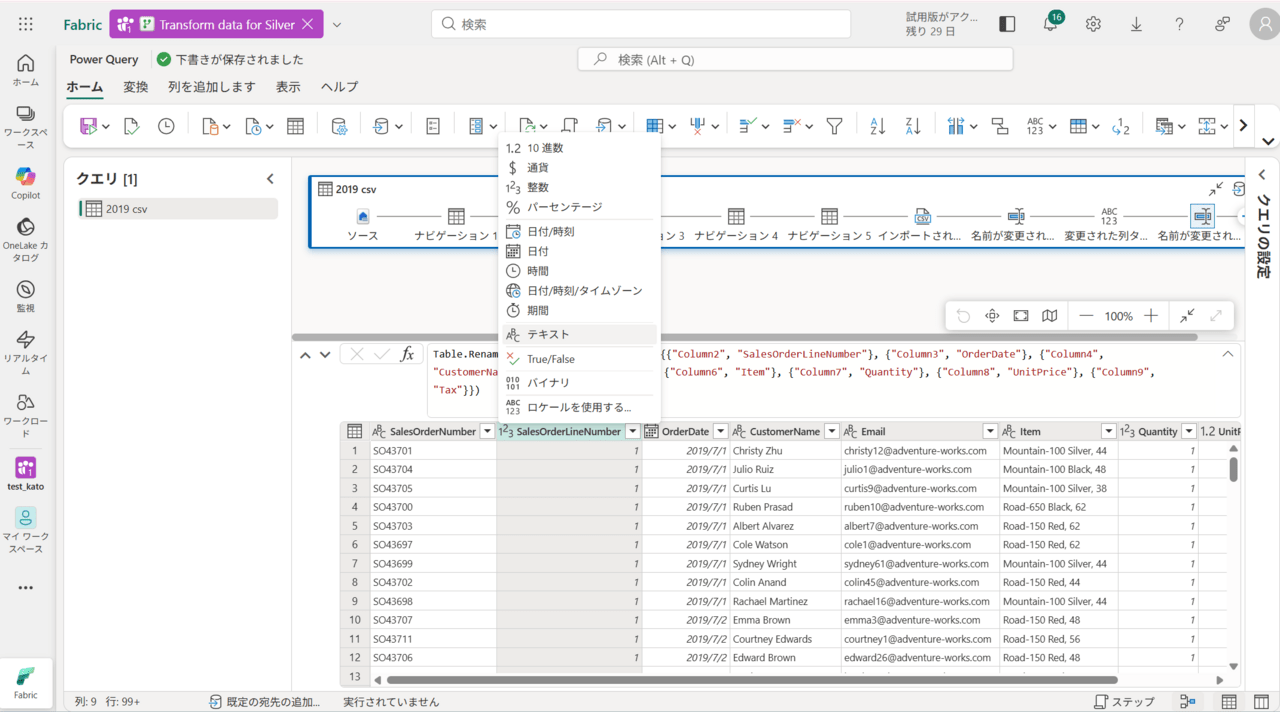Click the filter rows funnel icon

click(x=834, y=126)
